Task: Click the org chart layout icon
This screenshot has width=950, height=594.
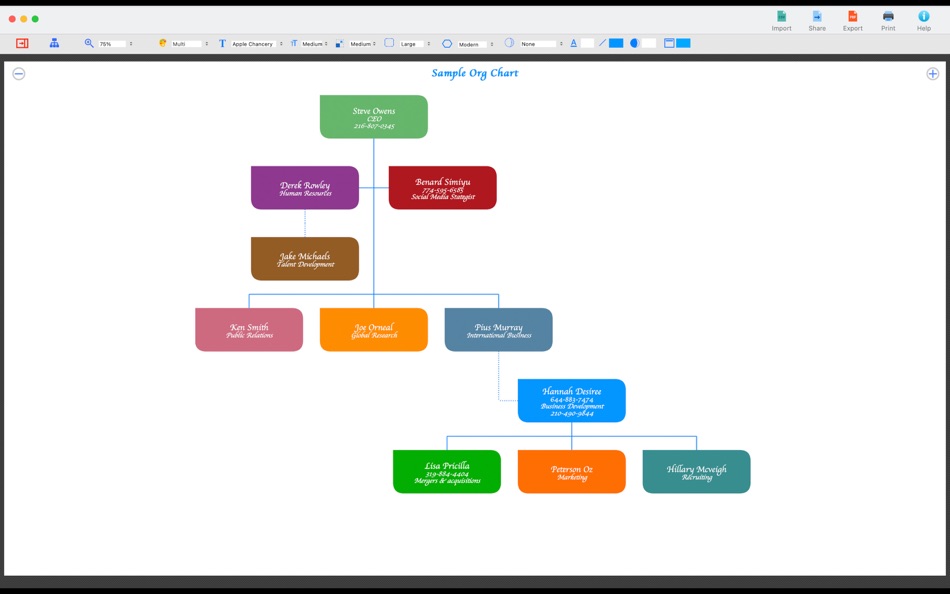Action: pyautogui.click(x=55, y=43)
